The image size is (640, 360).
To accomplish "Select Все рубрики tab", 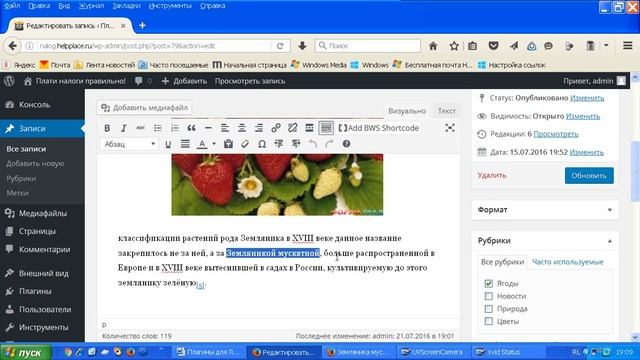I will point(502,262).
